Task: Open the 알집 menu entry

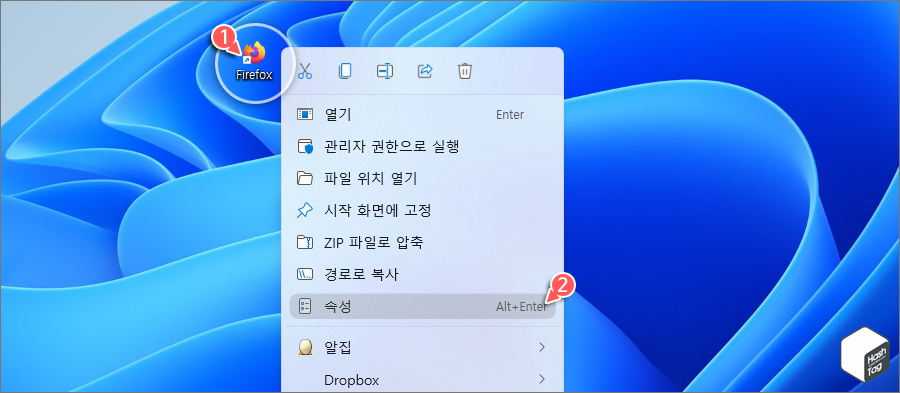Action: pos(422,347)
